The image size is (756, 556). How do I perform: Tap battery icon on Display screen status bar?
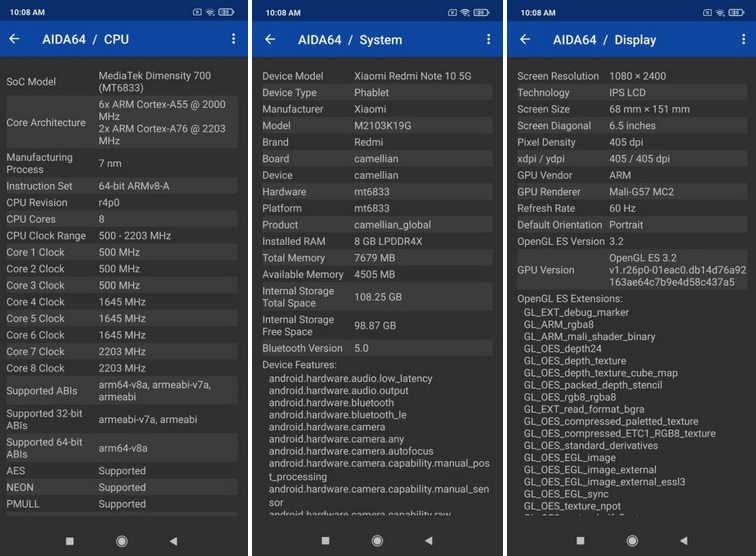coord(736,13)
